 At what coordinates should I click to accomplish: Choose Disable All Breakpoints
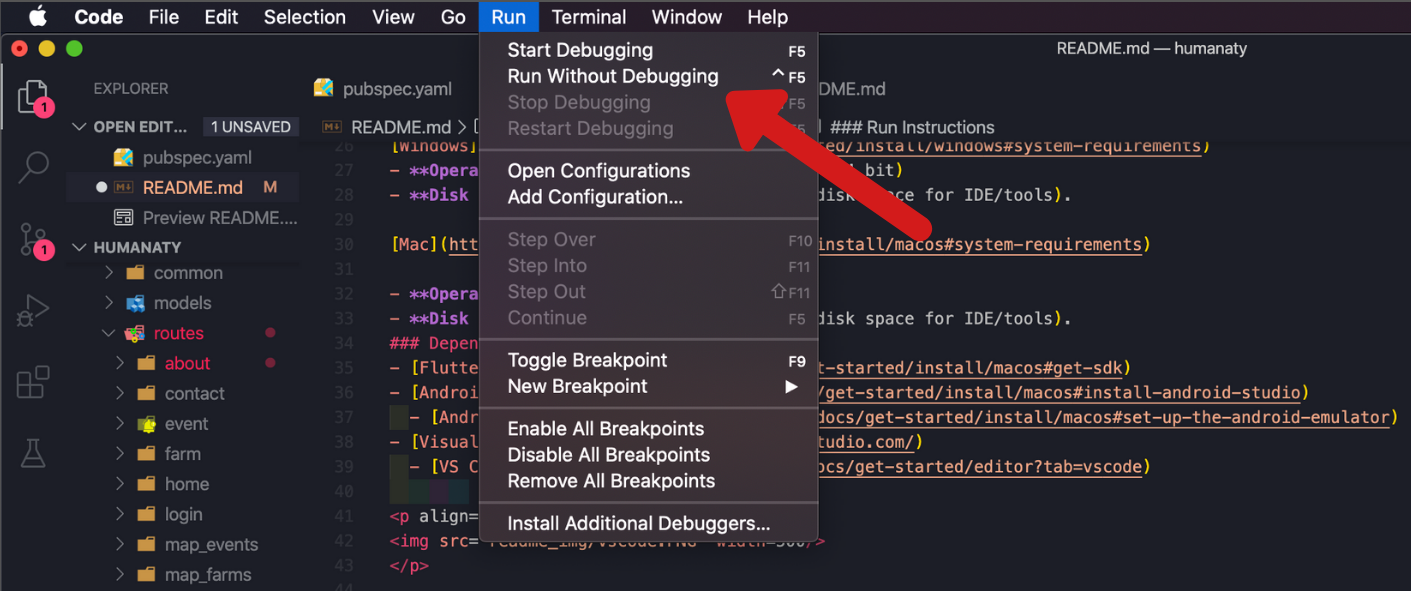click(x=648, y=455)
